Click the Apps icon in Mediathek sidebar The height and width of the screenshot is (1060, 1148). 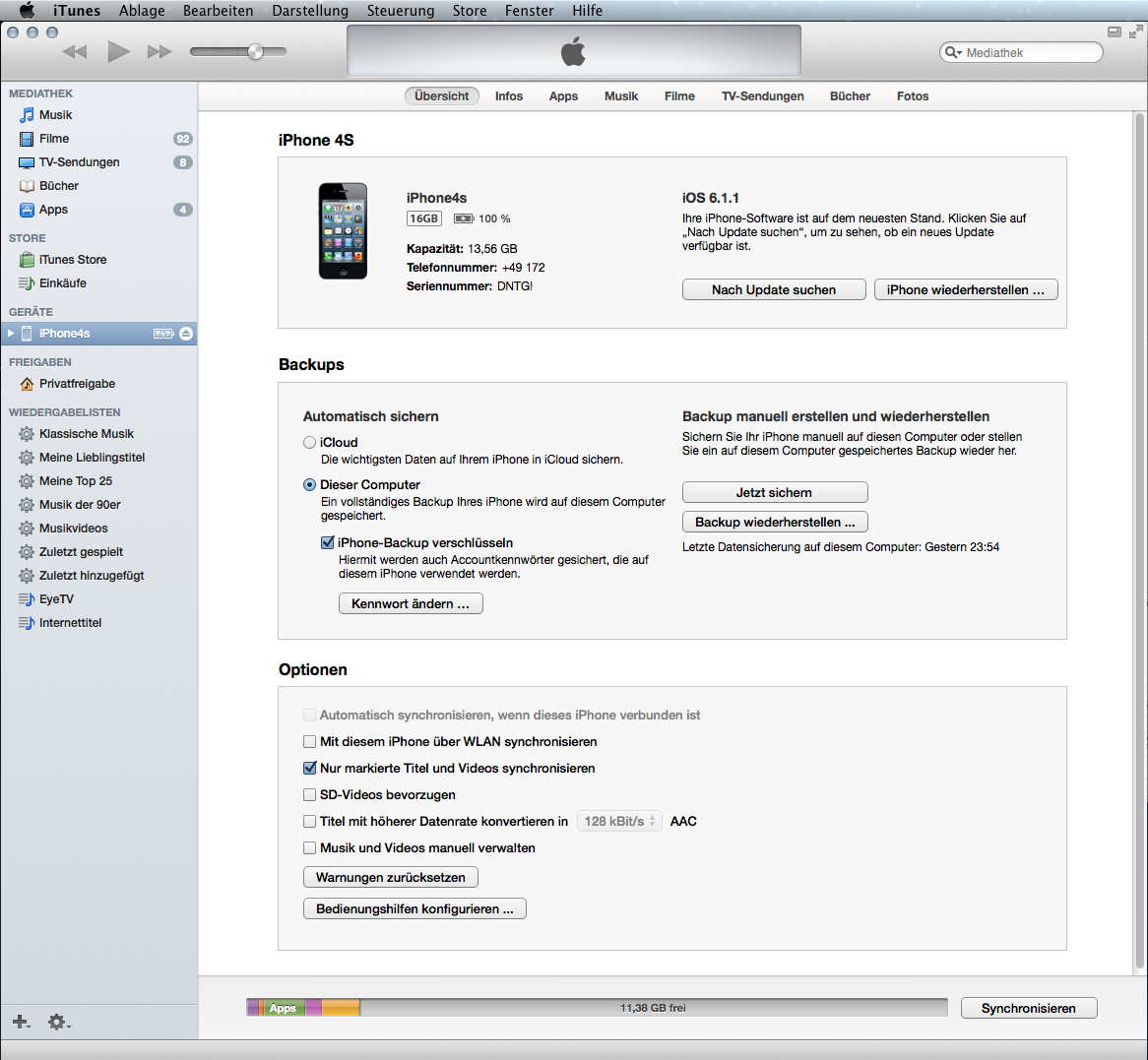[27, 210]
